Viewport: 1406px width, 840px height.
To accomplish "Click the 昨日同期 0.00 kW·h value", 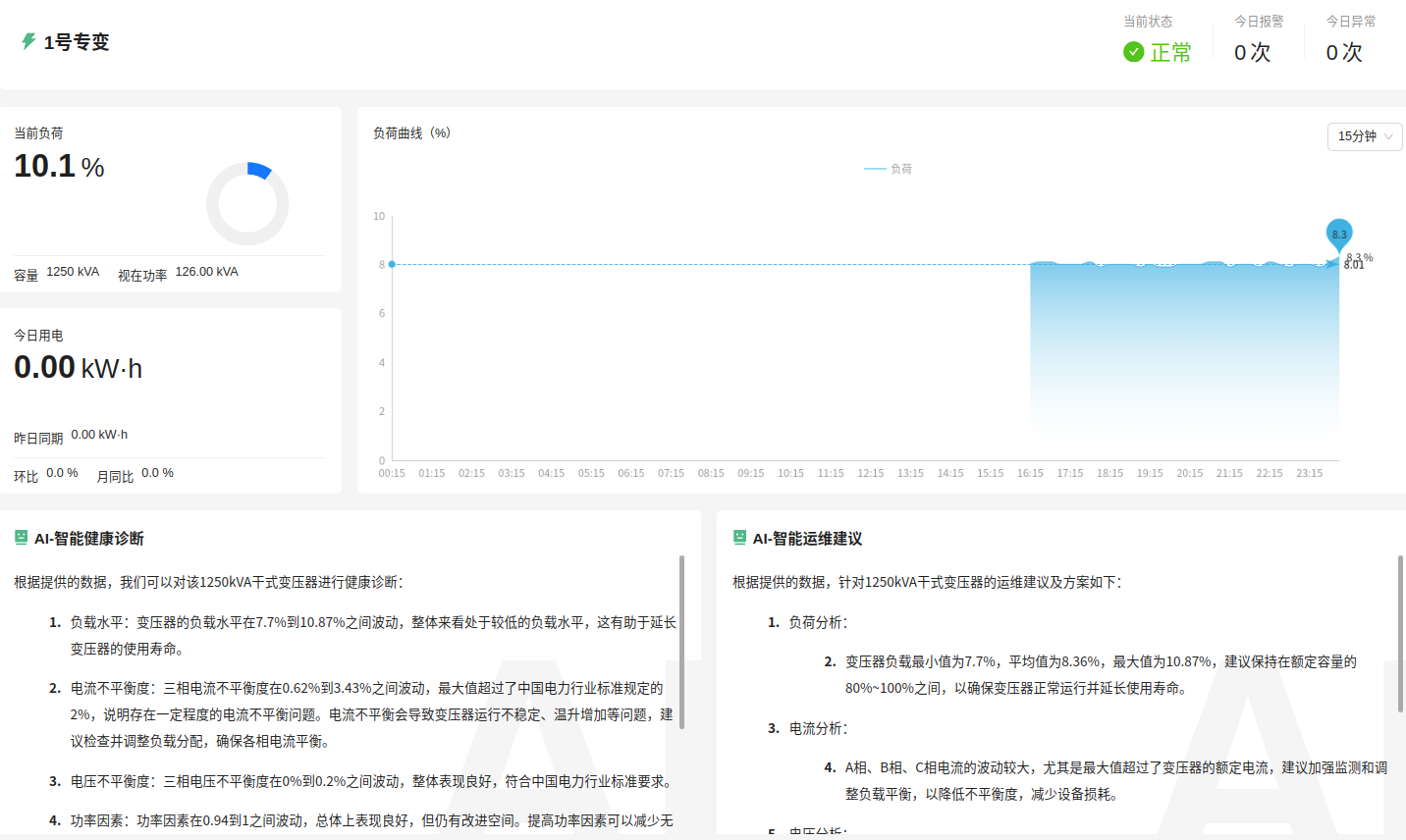I will click(99, 435).
